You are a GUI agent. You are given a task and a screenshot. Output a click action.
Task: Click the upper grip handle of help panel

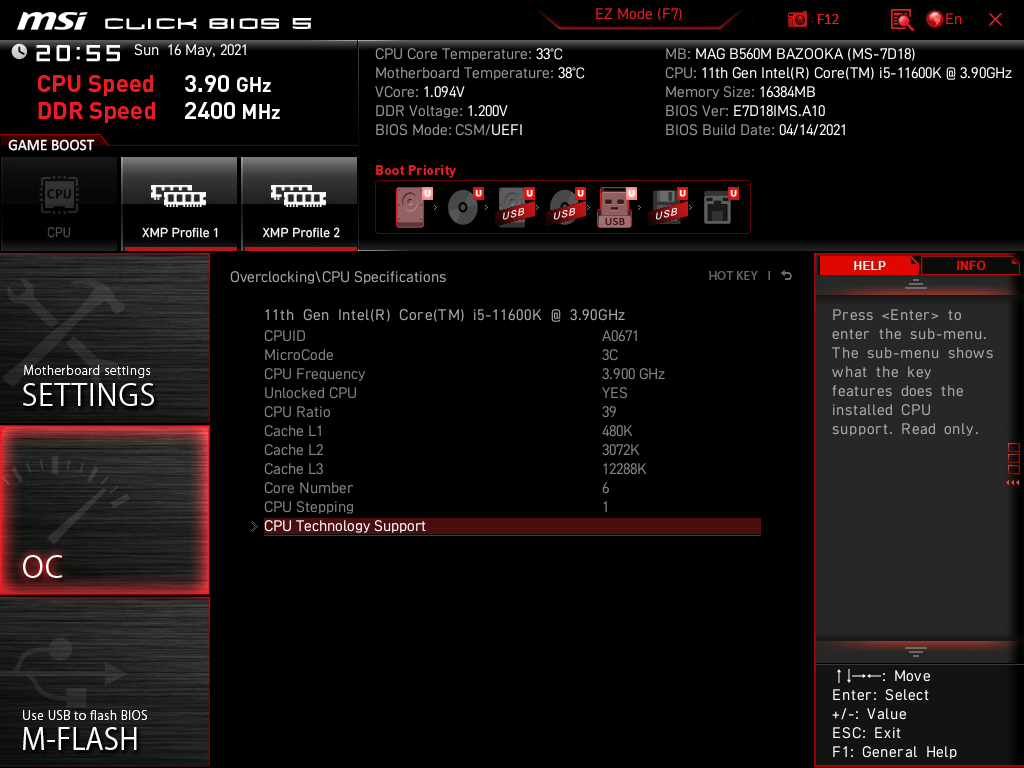(916, 283)
